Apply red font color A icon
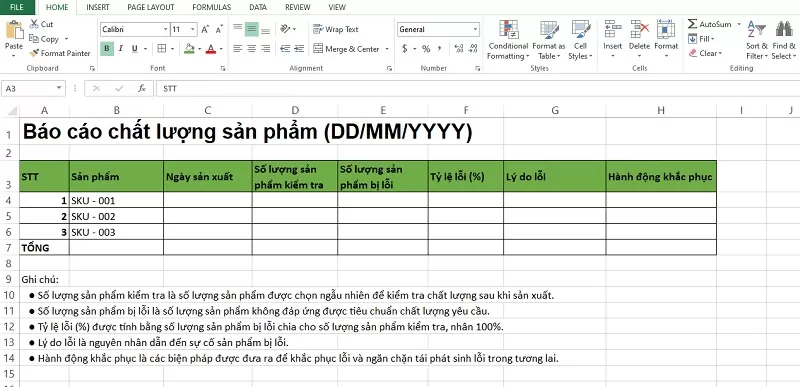 pos(211,49)
